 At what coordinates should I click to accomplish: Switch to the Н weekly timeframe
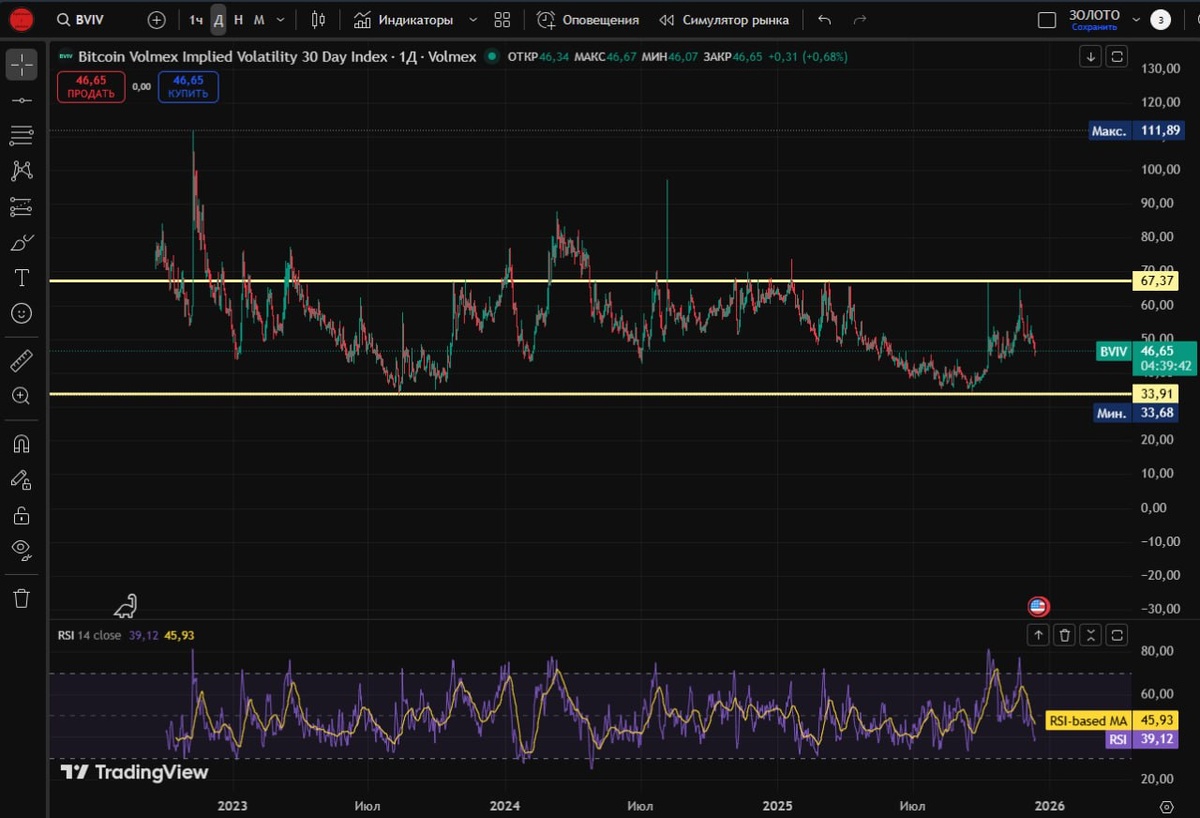coord(238,20)
